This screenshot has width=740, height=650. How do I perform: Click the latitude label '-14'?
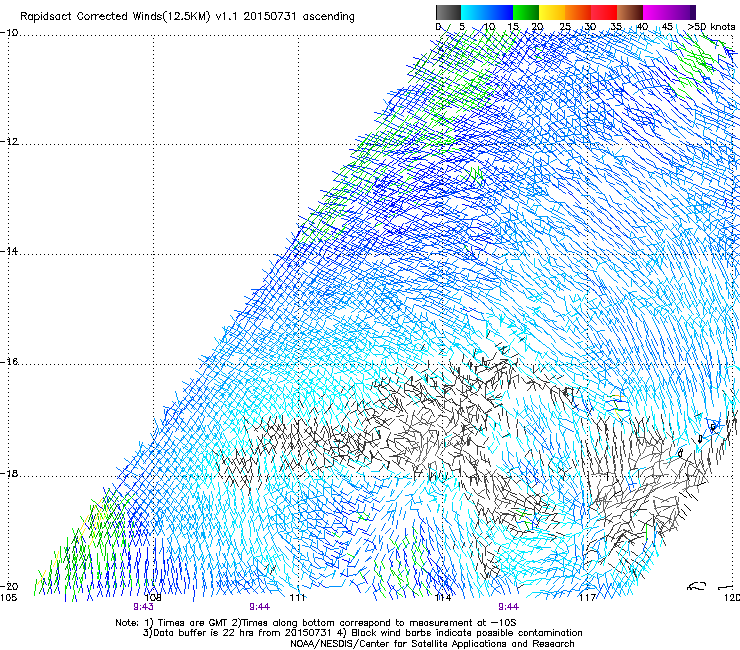click(x=9, y=251)
